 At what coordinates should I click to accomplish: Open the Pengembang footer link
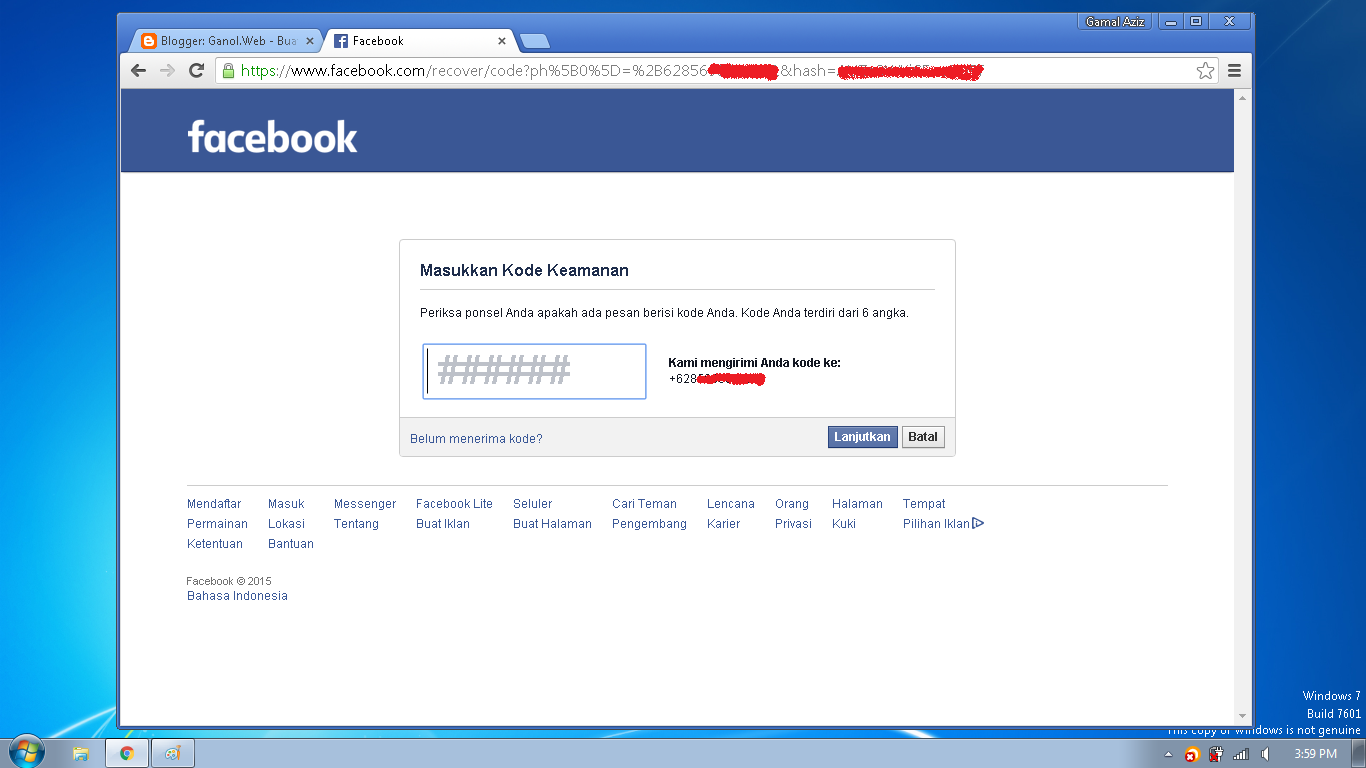coord(649,524)
